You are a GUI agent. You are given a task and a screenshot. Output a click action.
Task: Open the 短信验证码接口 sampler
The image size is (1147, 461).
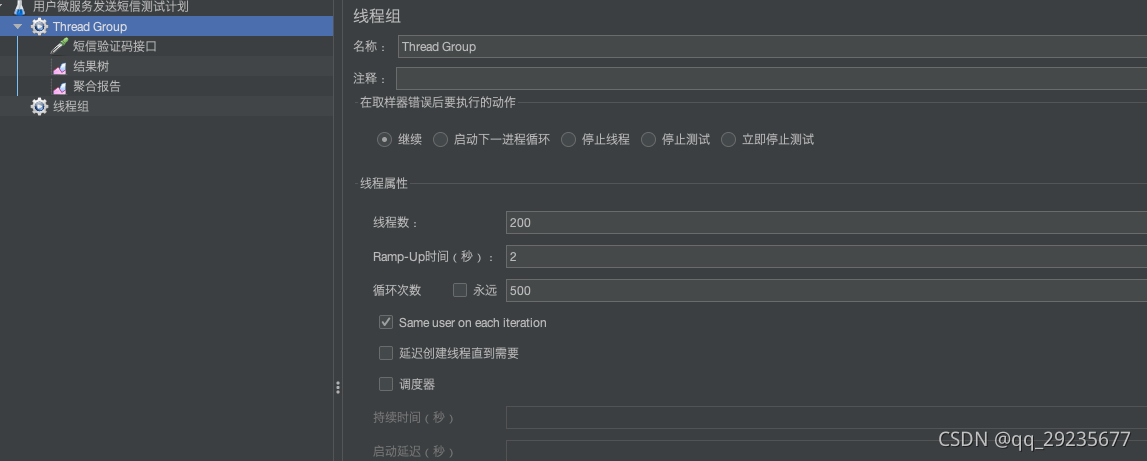coord(115,46)
